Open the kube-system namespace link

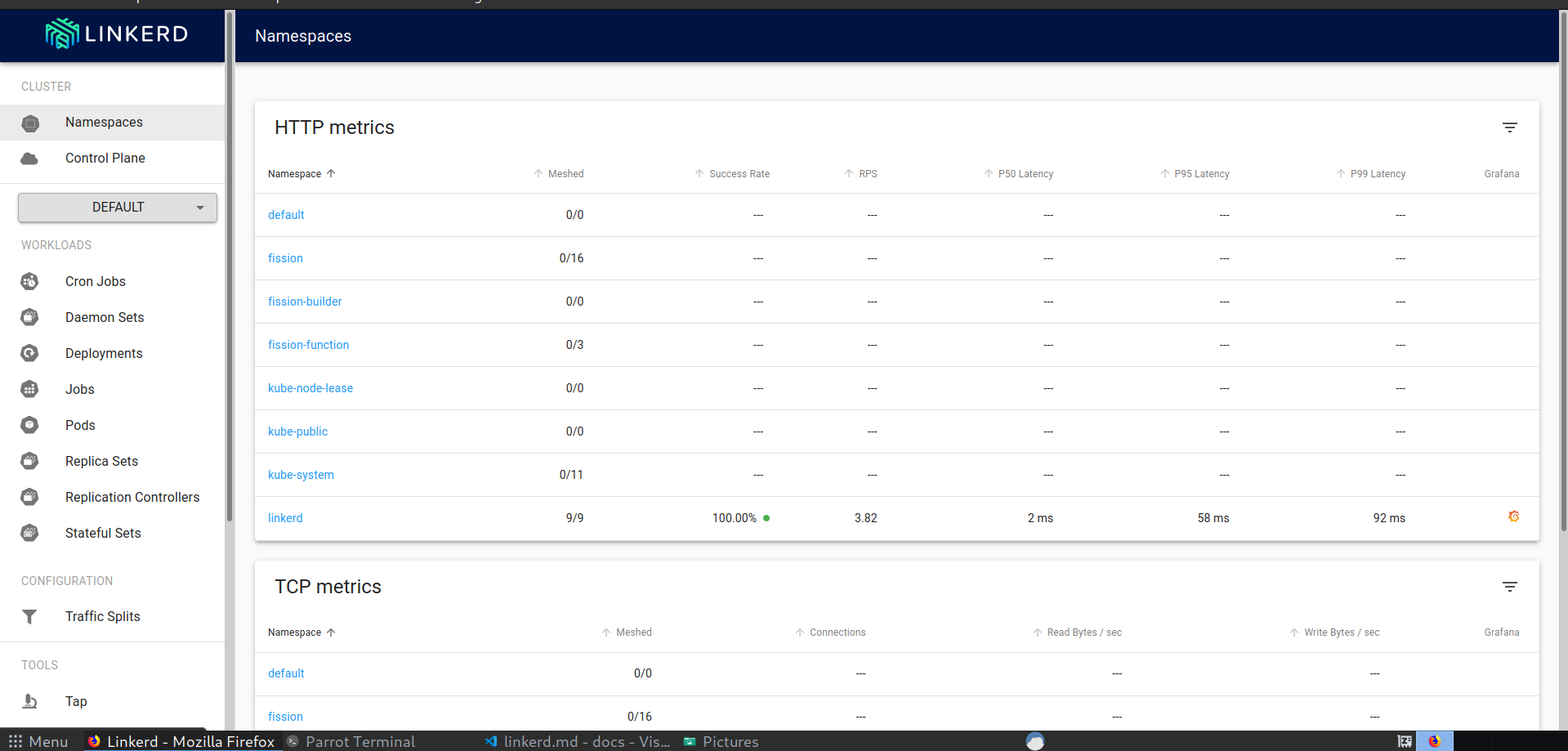point(301,474)
